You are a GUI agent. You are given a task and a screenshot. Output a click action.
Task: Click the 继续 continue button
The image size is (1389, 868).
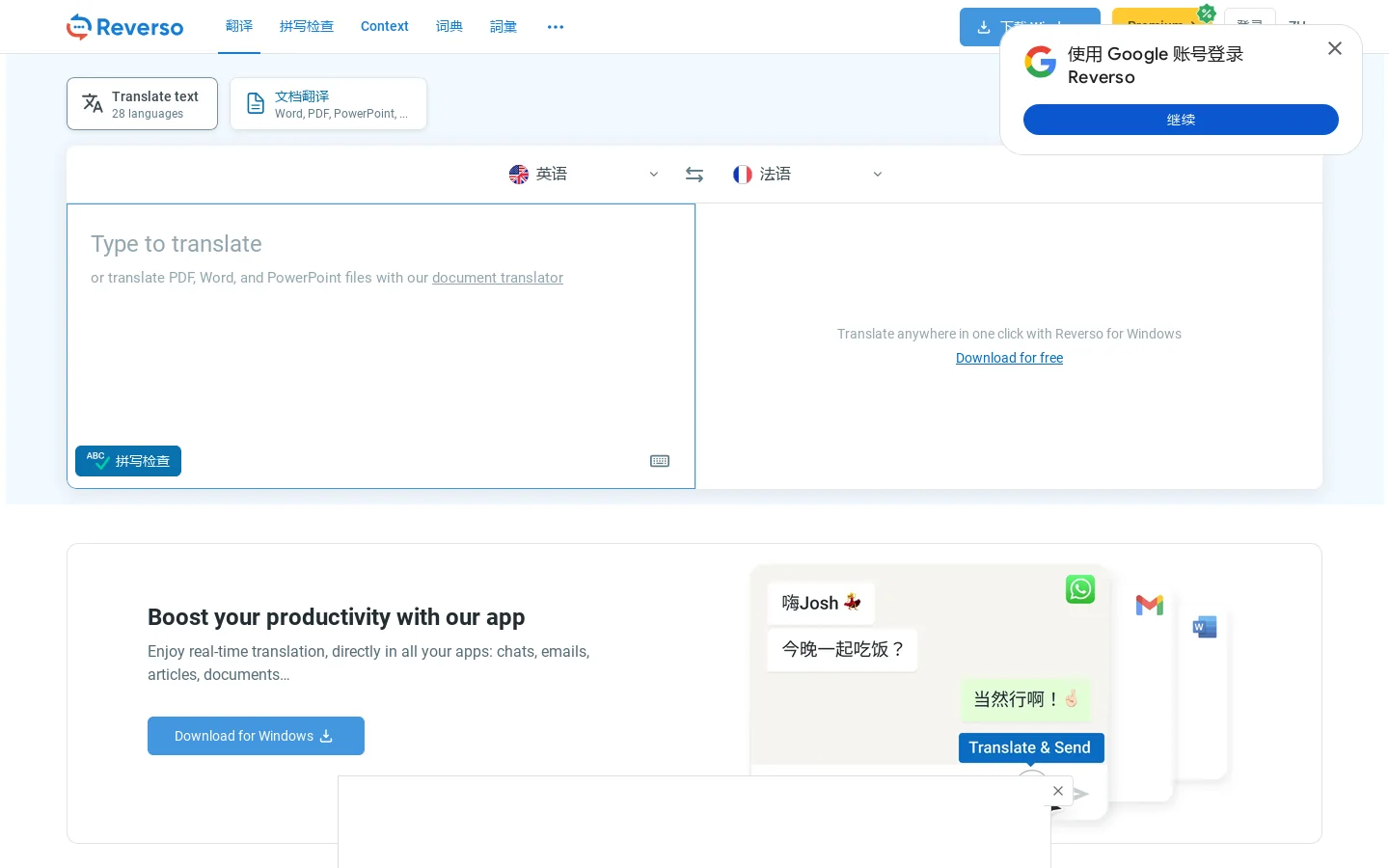[1181, 120]
